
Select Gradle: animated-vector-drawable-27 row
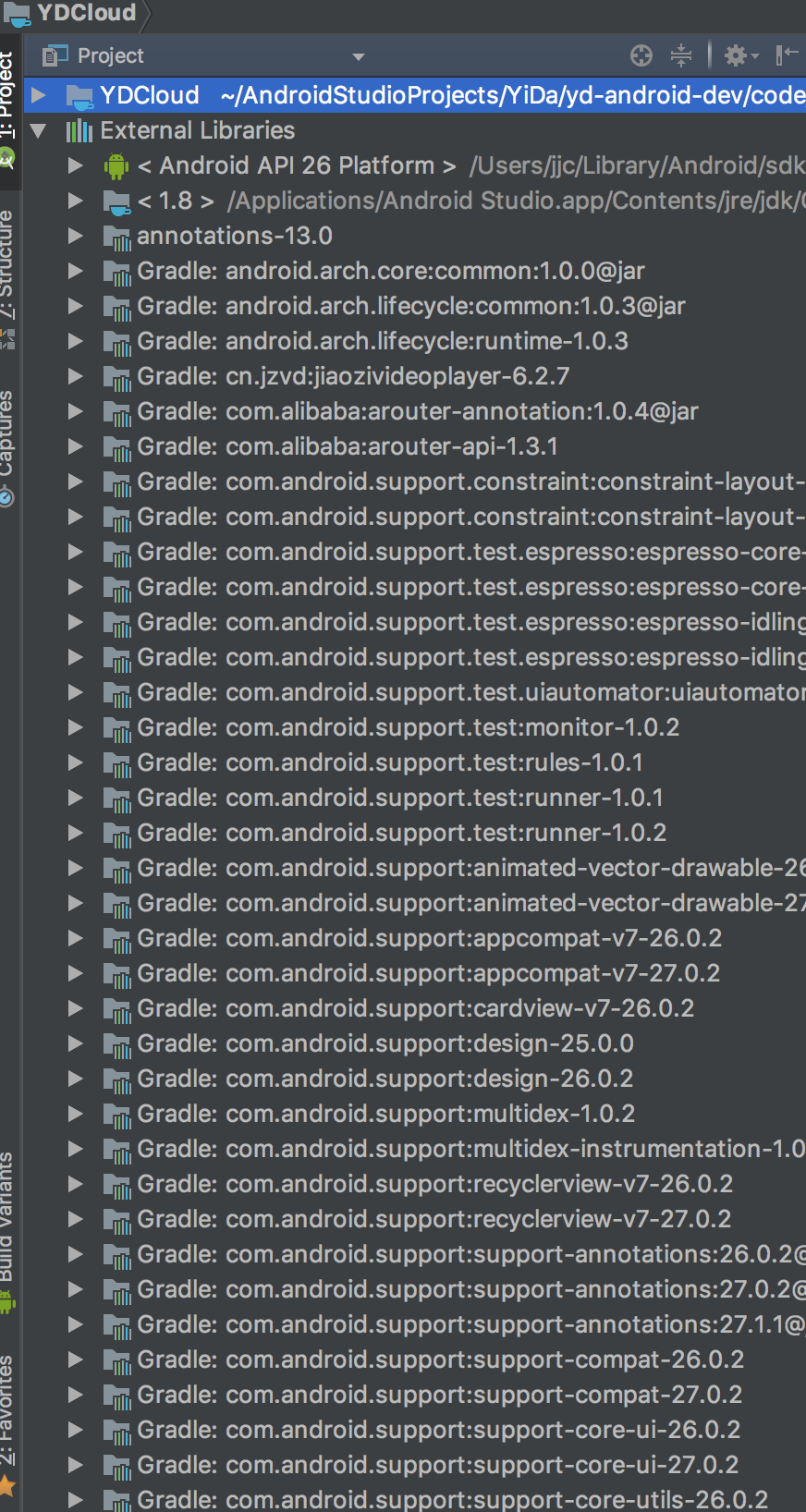point(415,903)
